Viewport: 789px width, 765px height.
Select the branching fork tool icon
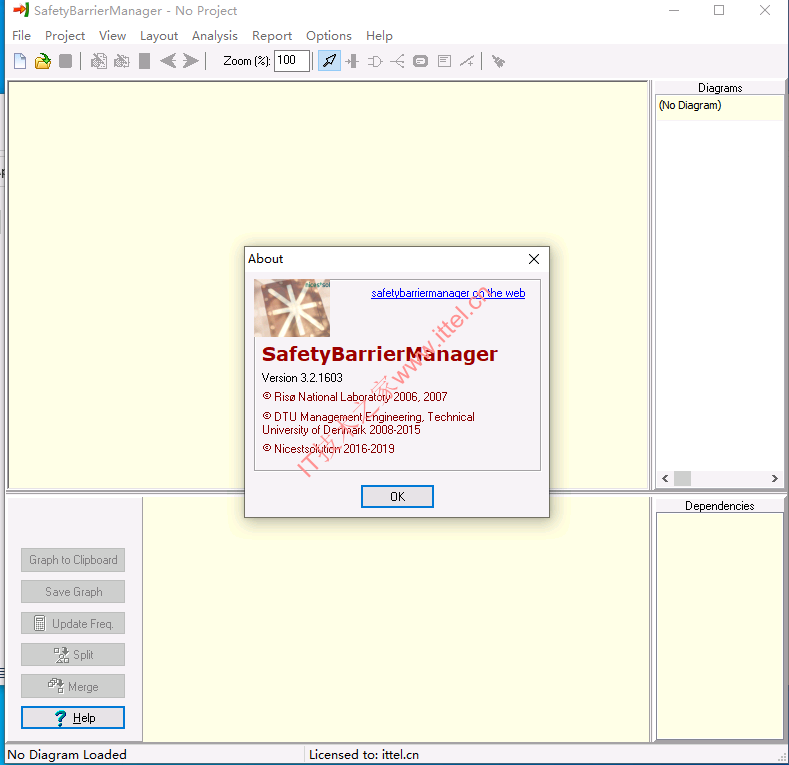point(397,61)
